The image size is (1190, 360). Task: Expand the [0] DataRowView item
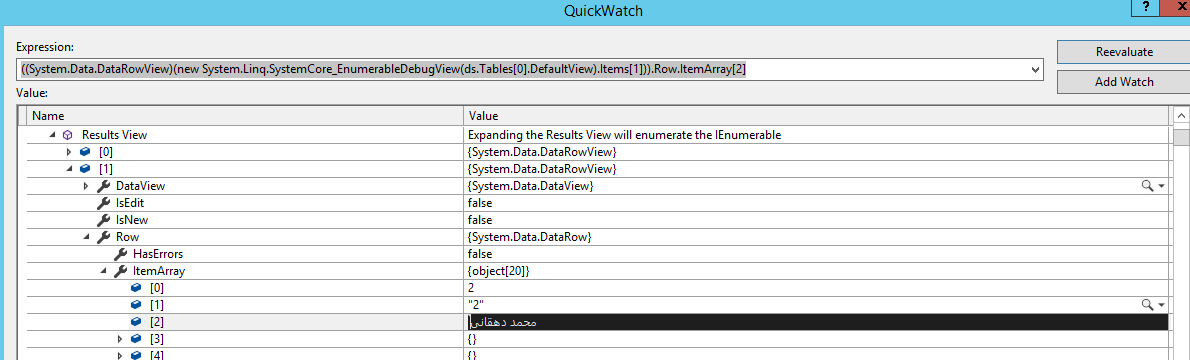click(x=69, y=152)
